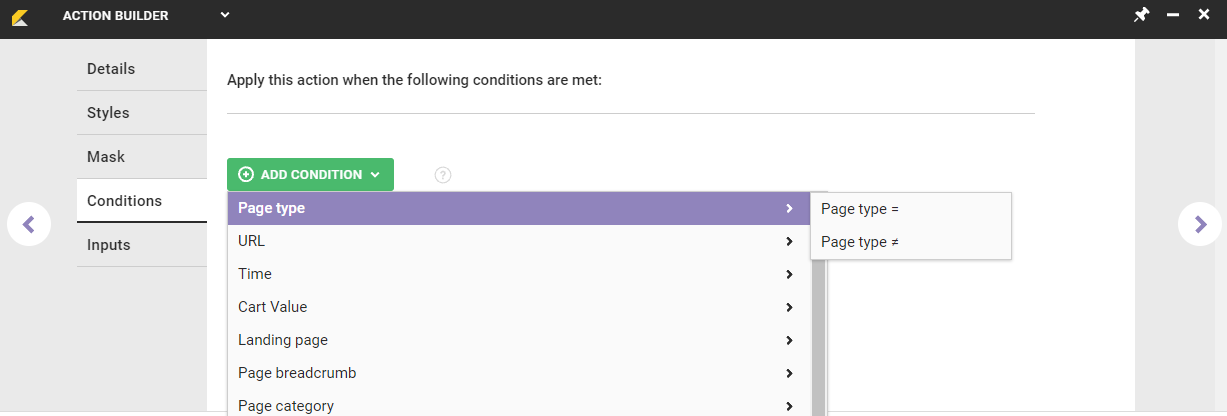Go to next step arrow
This screenshot has width=1227, height=416.
(x=1199, y=224)
